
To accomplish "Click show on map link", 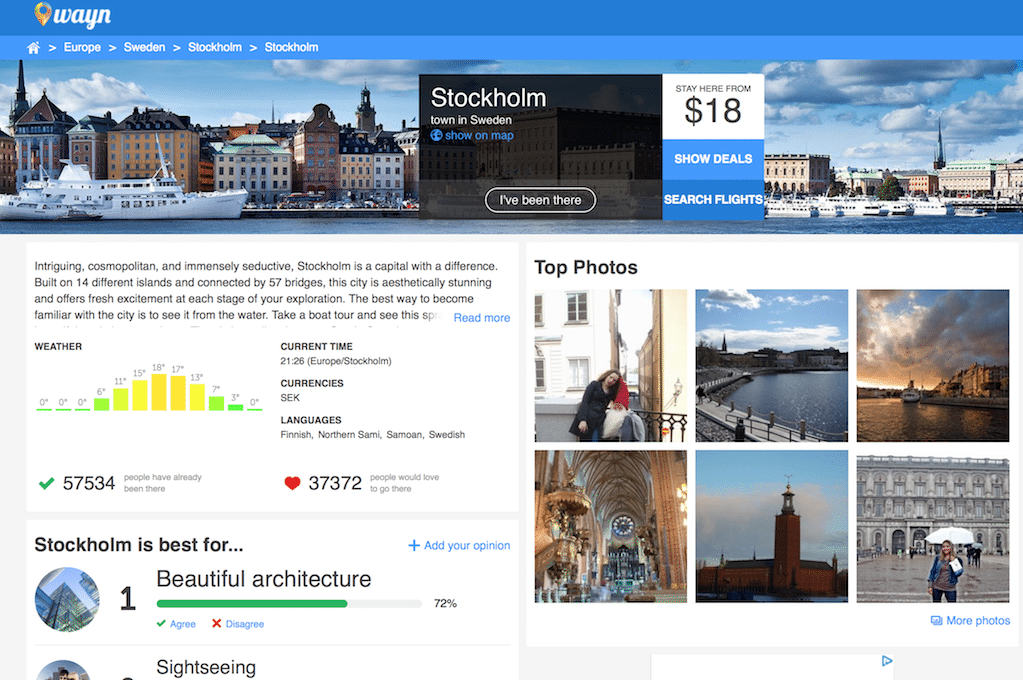I will 479,135.
